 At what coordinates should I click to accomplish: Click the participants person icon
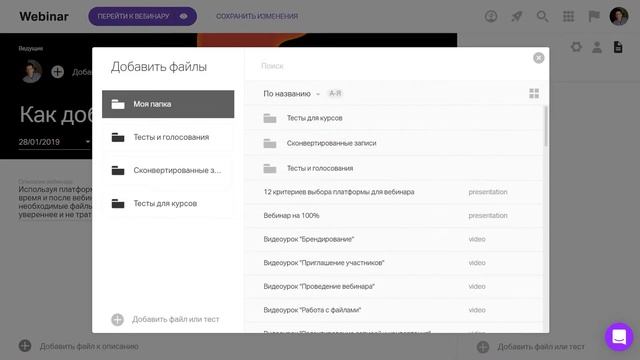597,47
